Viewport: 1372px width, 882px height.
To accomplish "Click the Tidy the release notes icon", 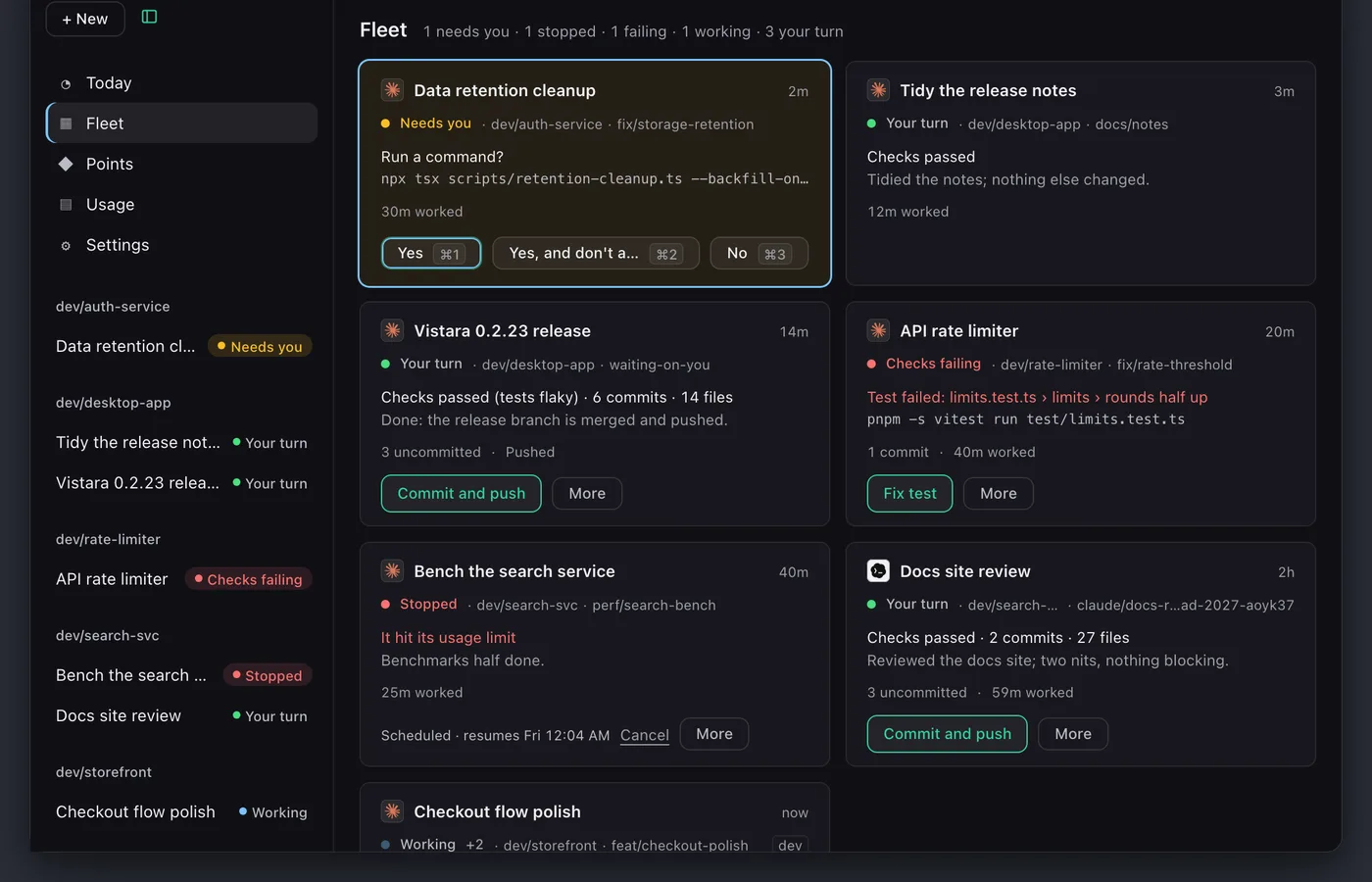I will click(x=878, y=90).
